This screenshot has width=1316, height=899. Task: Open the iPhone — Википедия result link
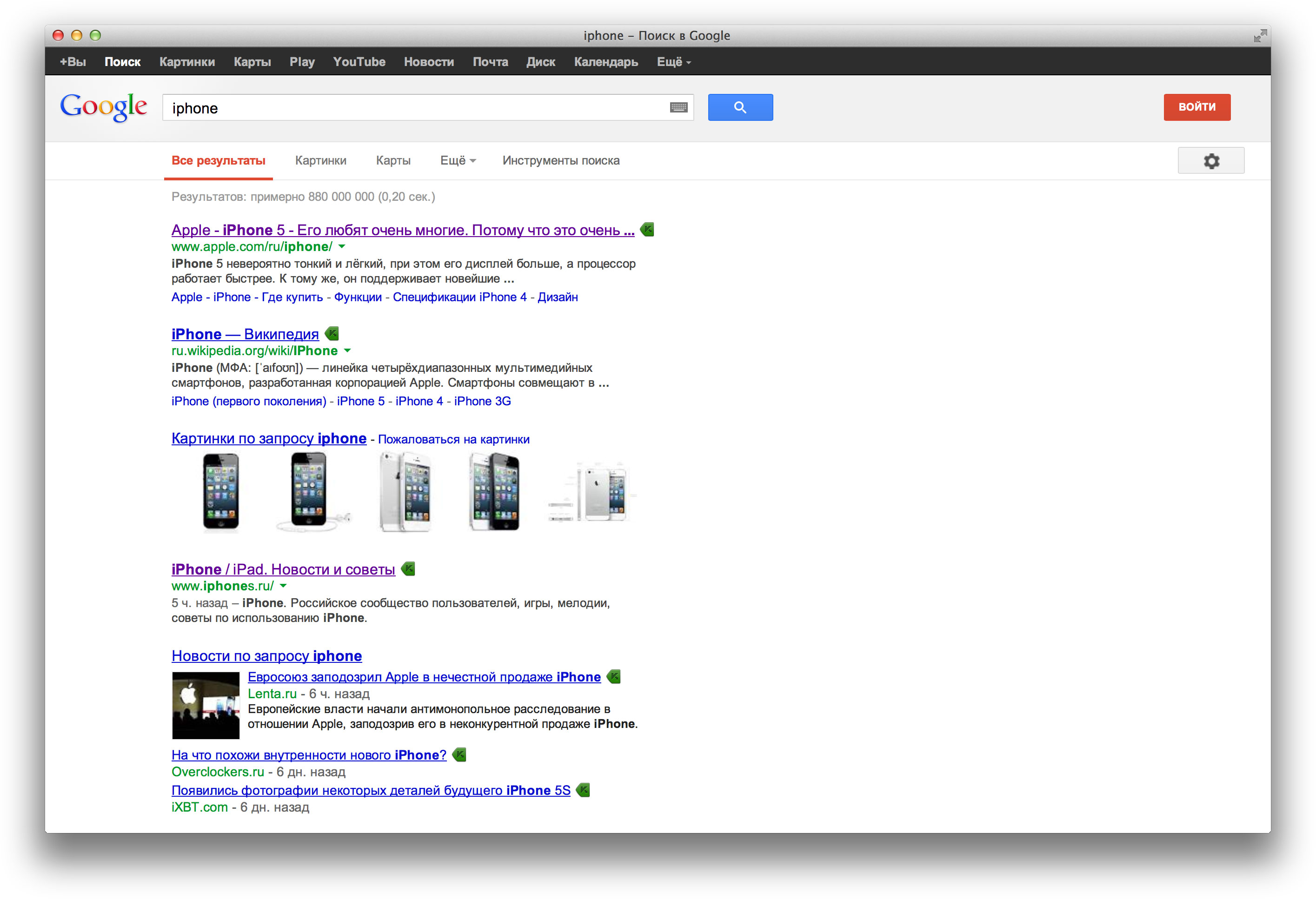(245, 334)
